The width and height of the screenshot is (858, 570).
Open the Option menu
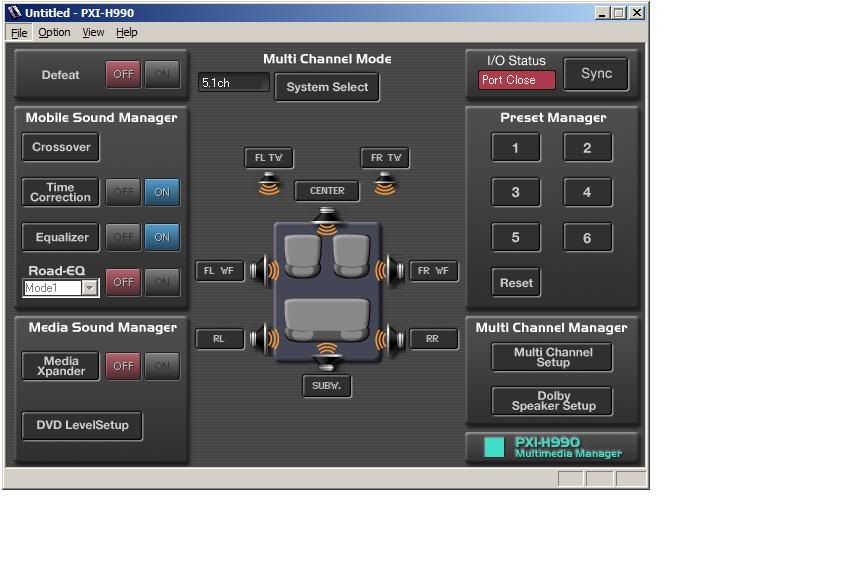tap(54, 33)
